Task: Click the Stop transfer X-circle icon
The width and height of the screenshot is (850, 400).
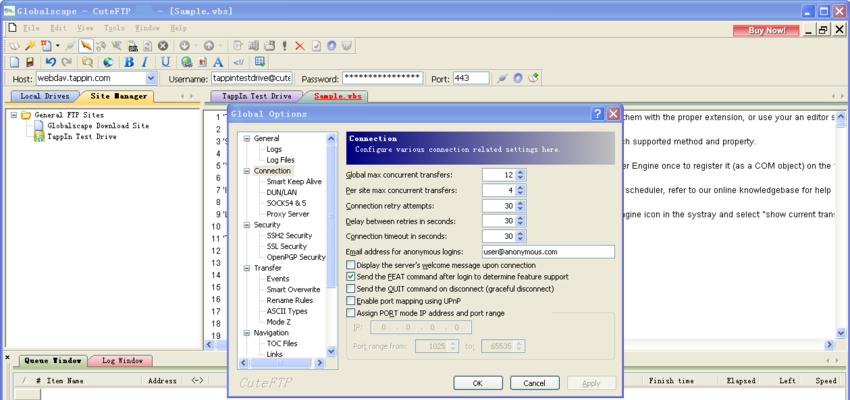Action: click(163, 46)
